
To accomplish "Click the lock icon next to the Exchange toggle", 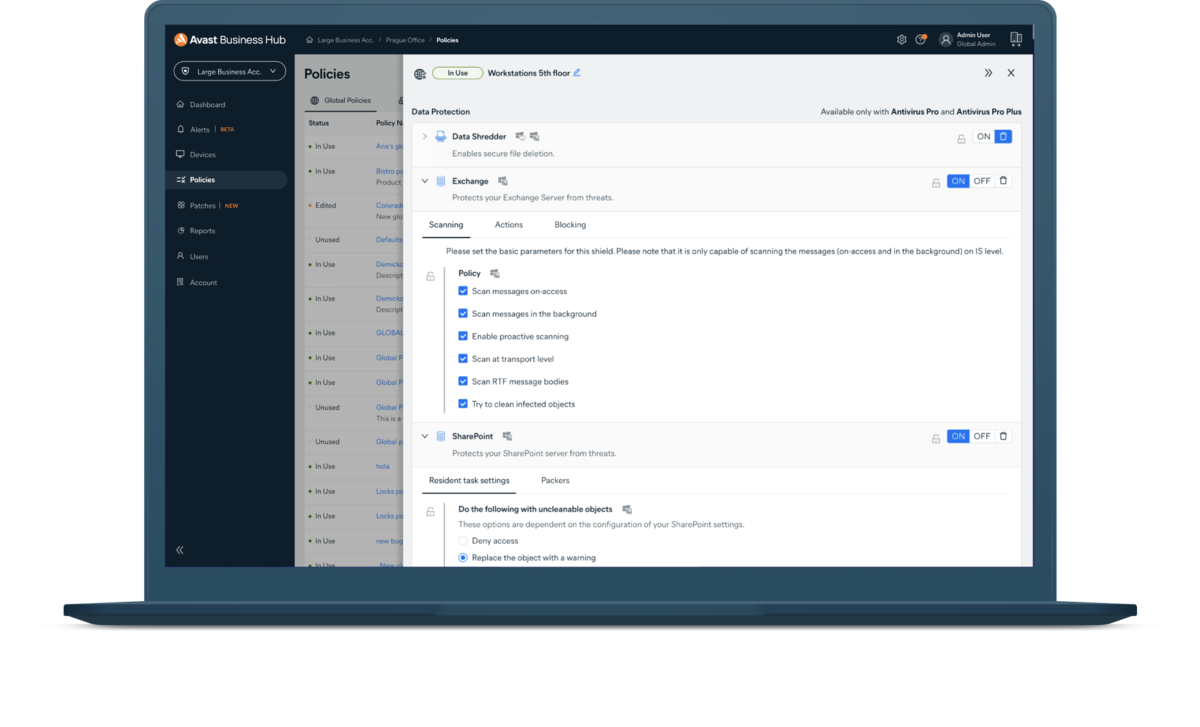I will click(935, 180).
